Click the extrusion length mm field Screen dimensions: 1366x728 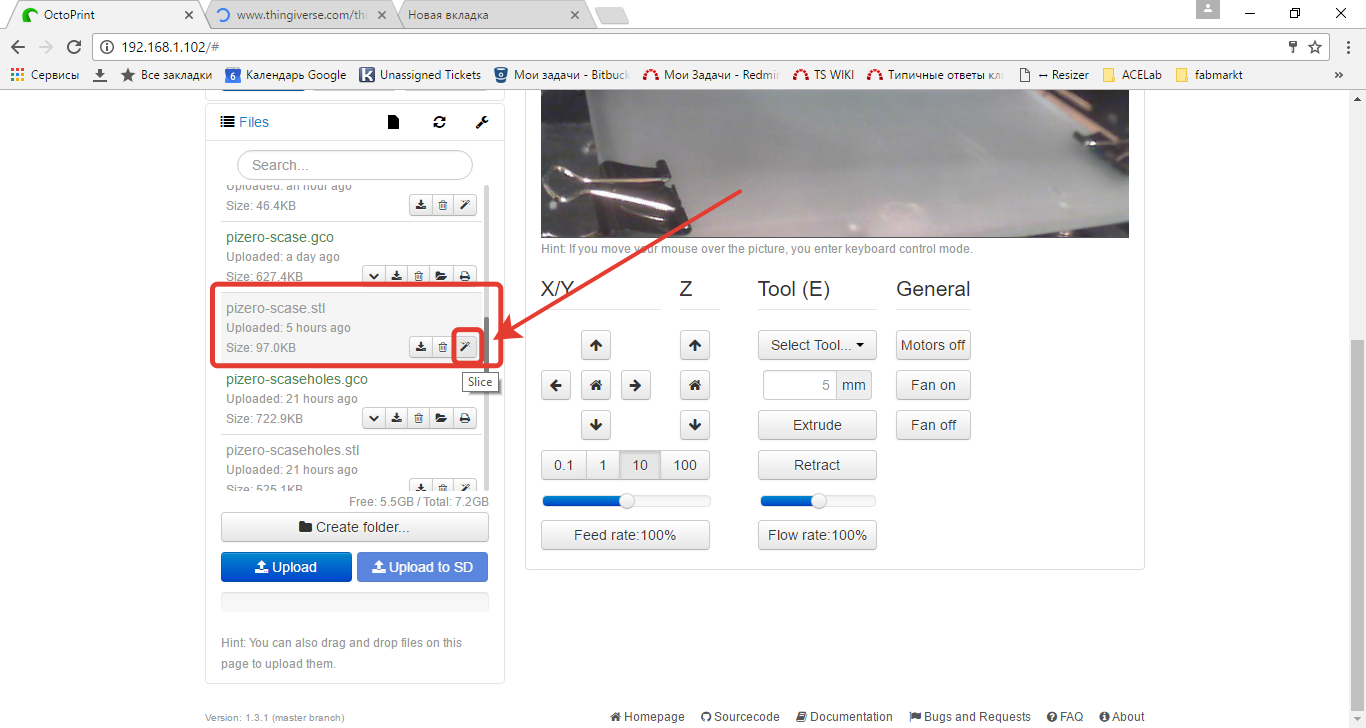801,385
